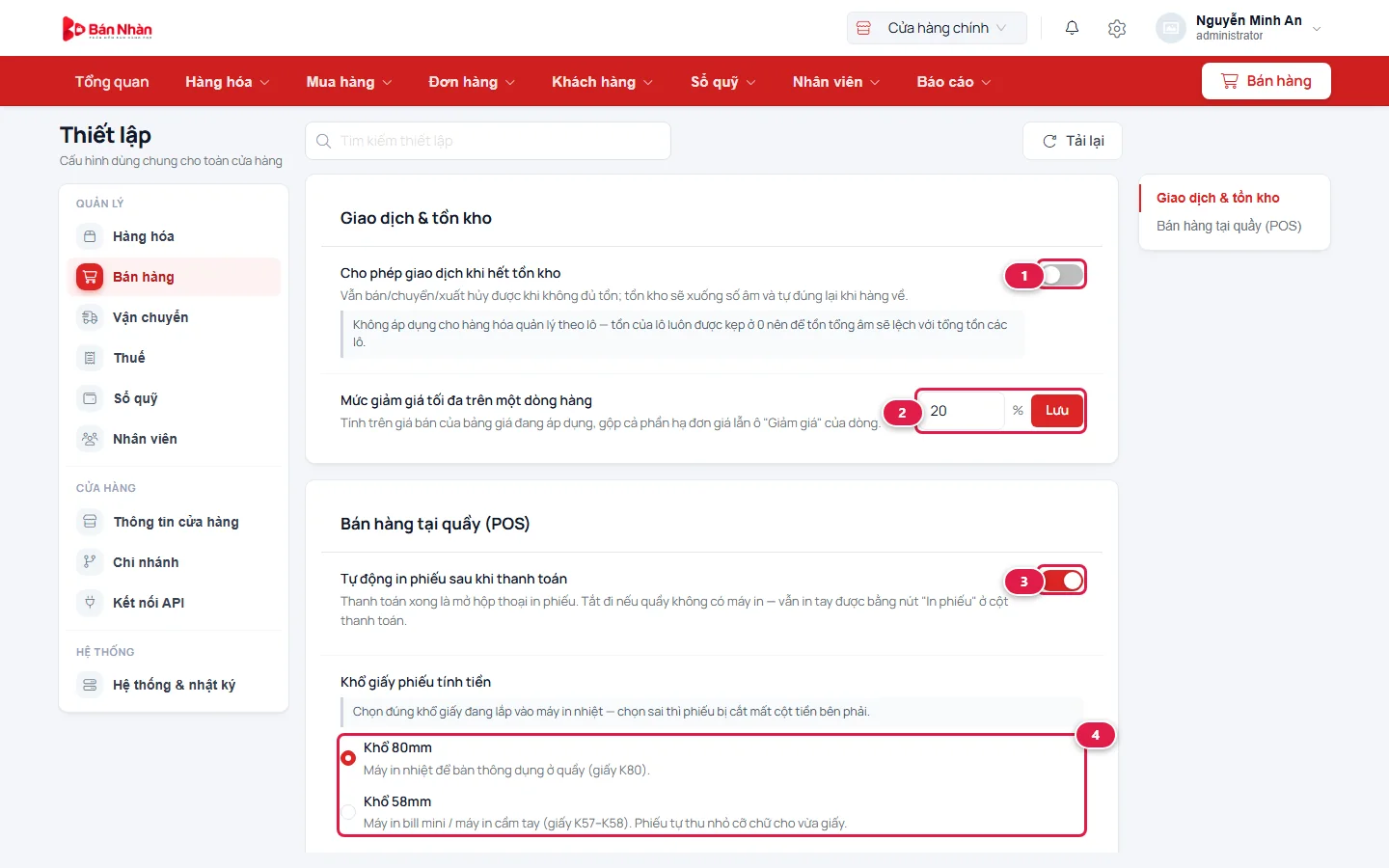Open Thuế settings in the sidebar
The height and width of the screenshot is (868, 1389).
[174, 358]
